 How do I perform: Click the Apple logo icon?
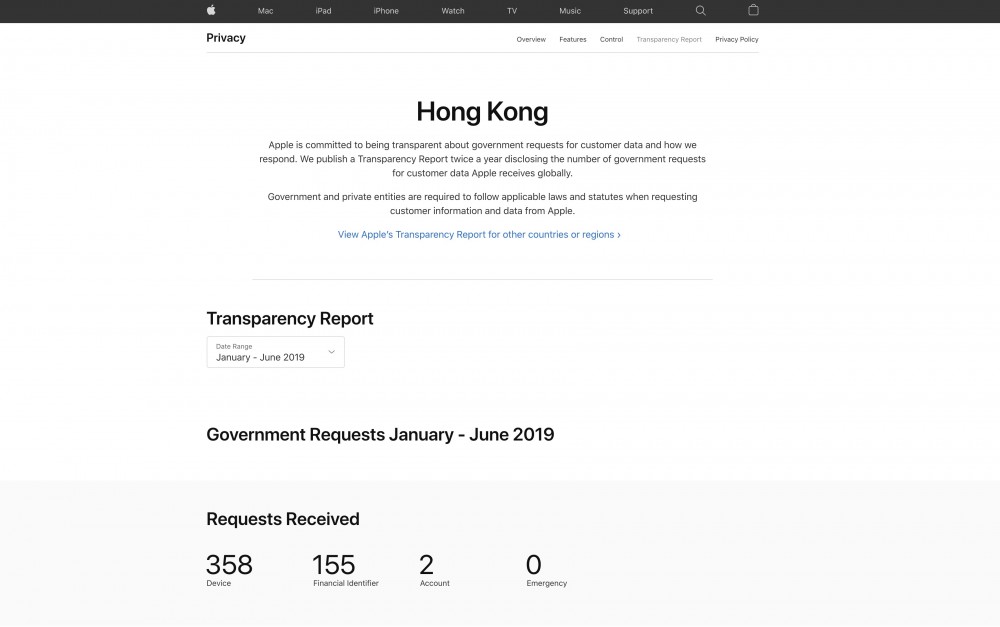pyautogui.click(x=211, y=10)
